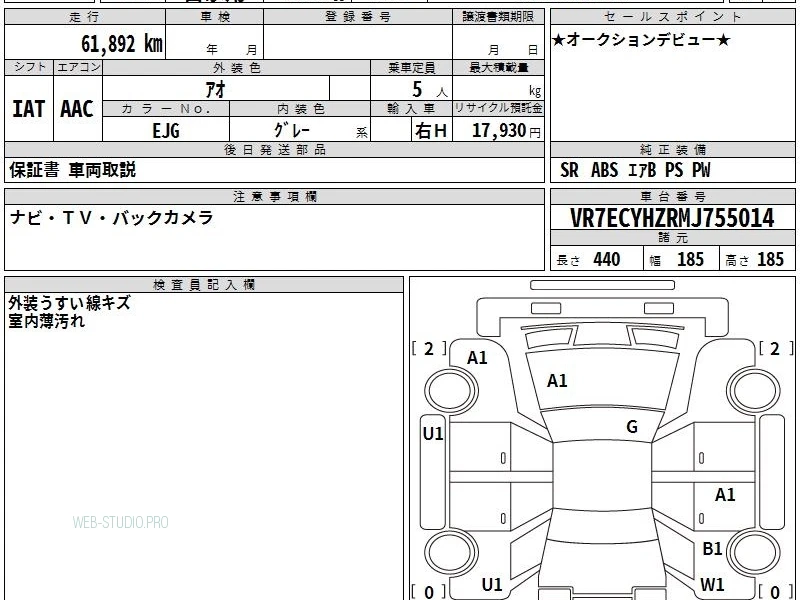Viewport: 800px width, 600px height.
Task: Click the 長さ 440 dimension
Action: click(x=588, y=259)
